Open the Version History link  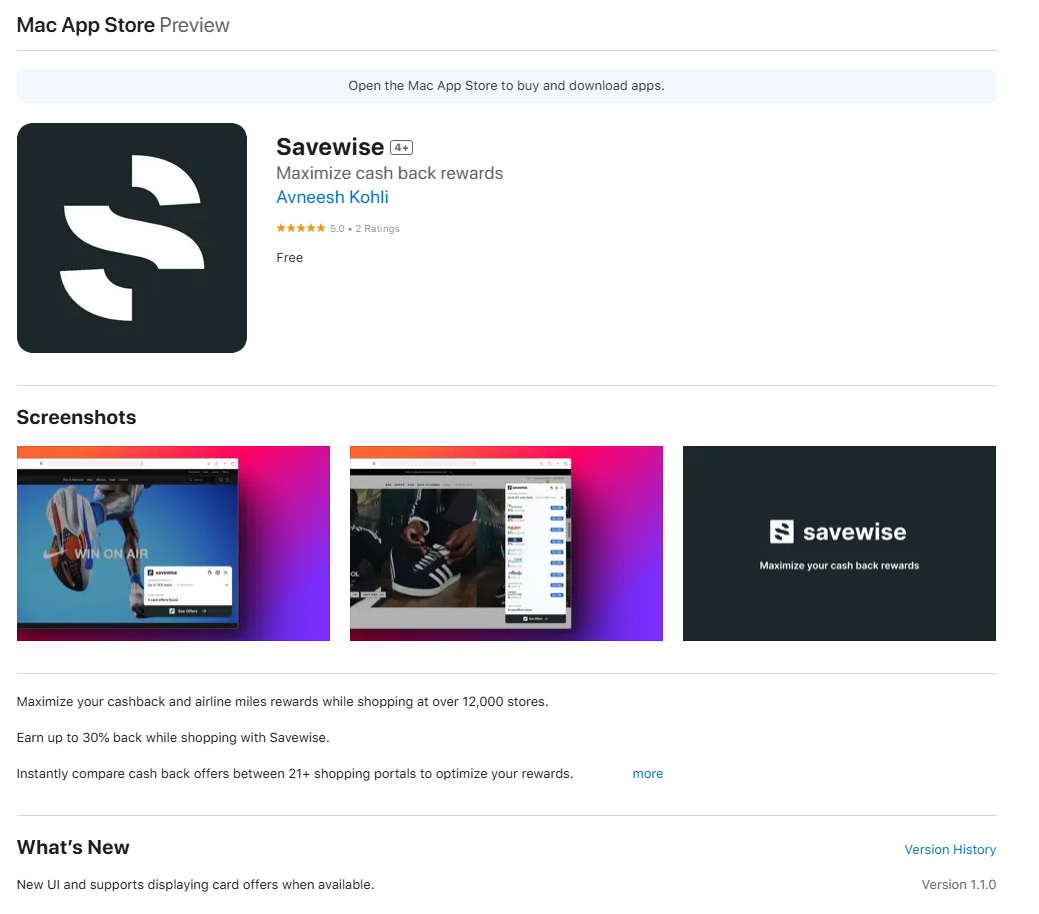click(950, 850)
